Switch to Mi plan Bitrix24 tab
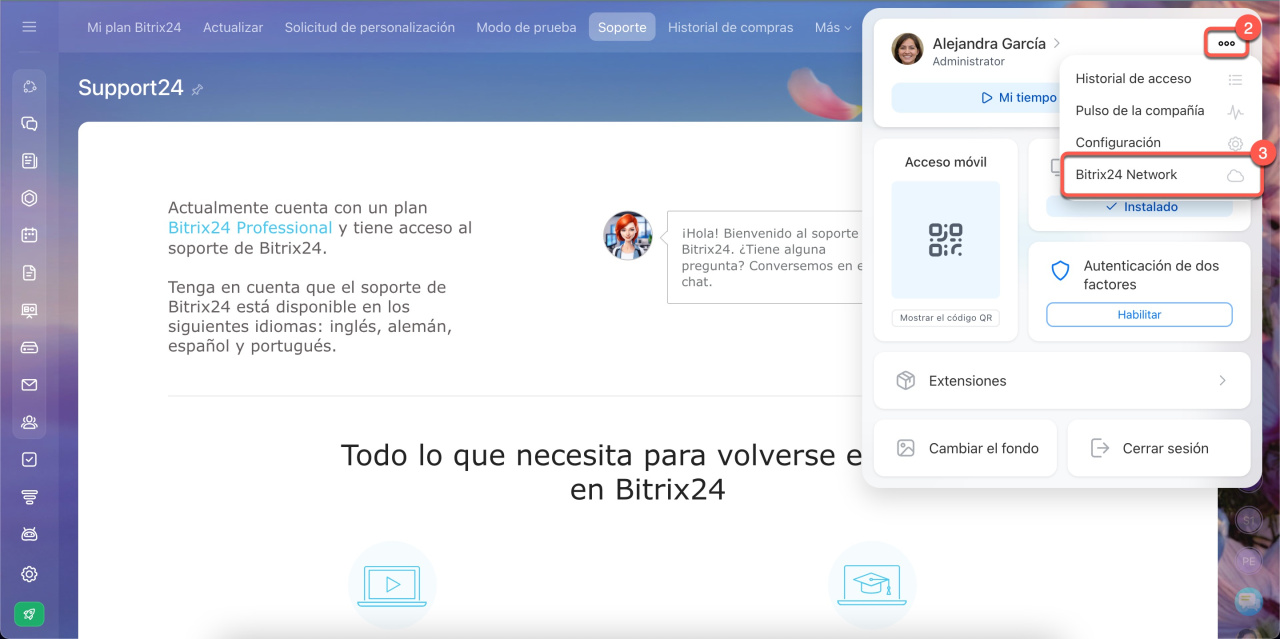1280x639 pixels. click(x=134, y=27)
